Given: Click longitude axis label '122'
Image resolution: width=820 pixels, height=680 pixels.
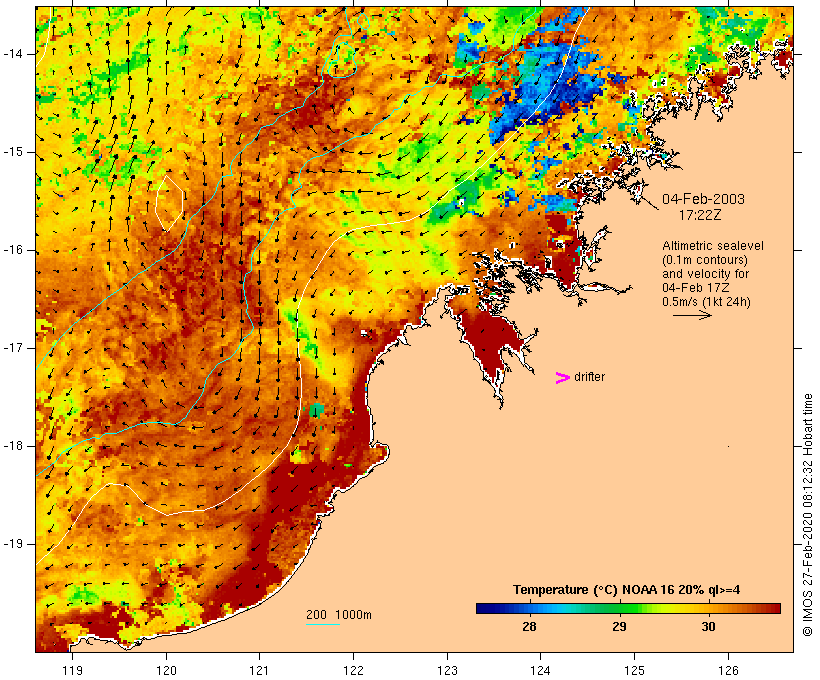Looking at the screenshot, I should point(354,670).
